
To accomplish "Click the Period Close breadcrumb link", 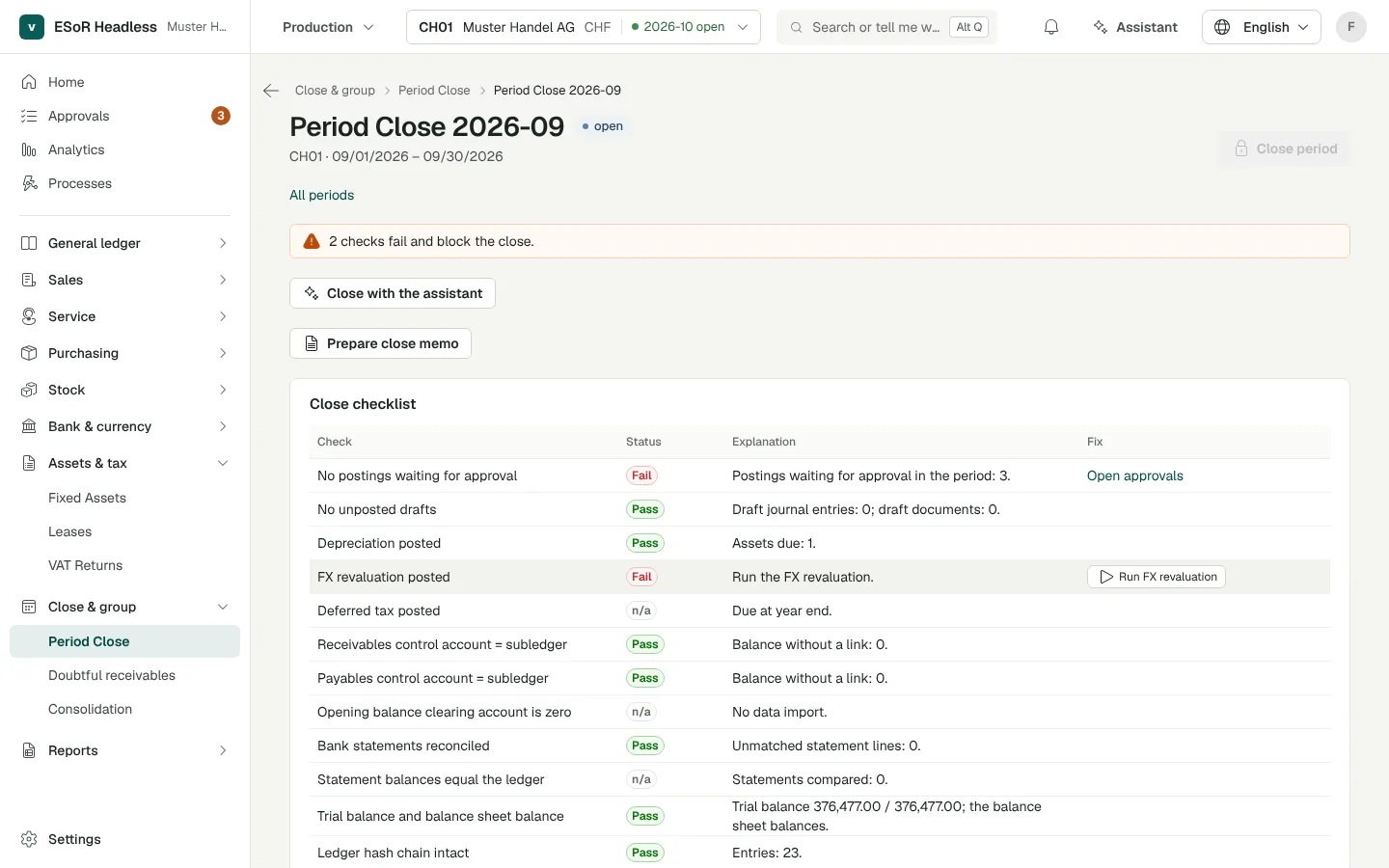I will (434, 91).
